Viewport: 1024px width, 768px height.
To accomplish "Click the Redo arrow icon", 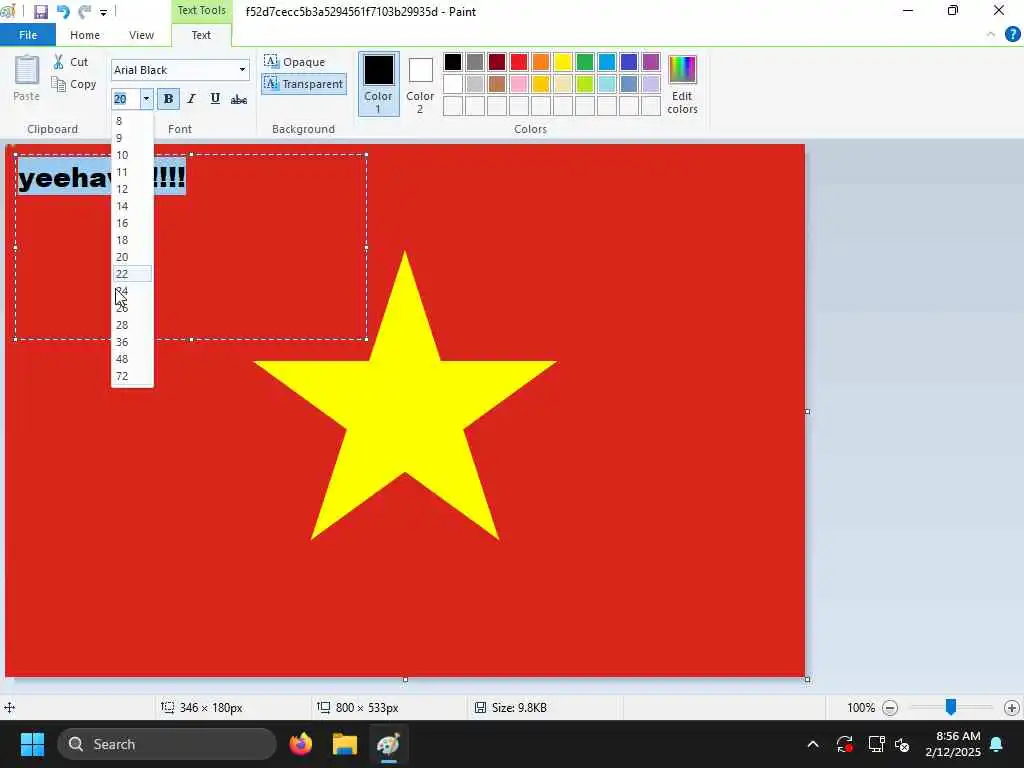I will point(85,12).
